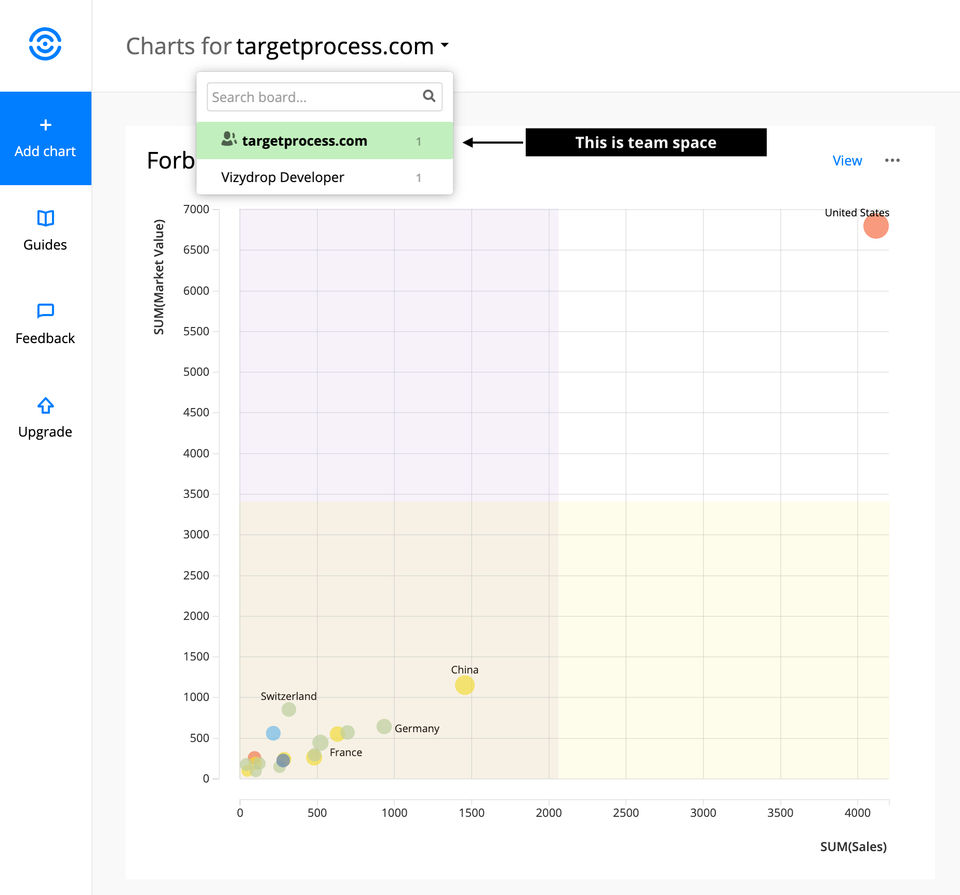Image resolution: width=960 pixels, height=895 pixels.
Task: Focus the Search board input field
Action: point(324,97)
